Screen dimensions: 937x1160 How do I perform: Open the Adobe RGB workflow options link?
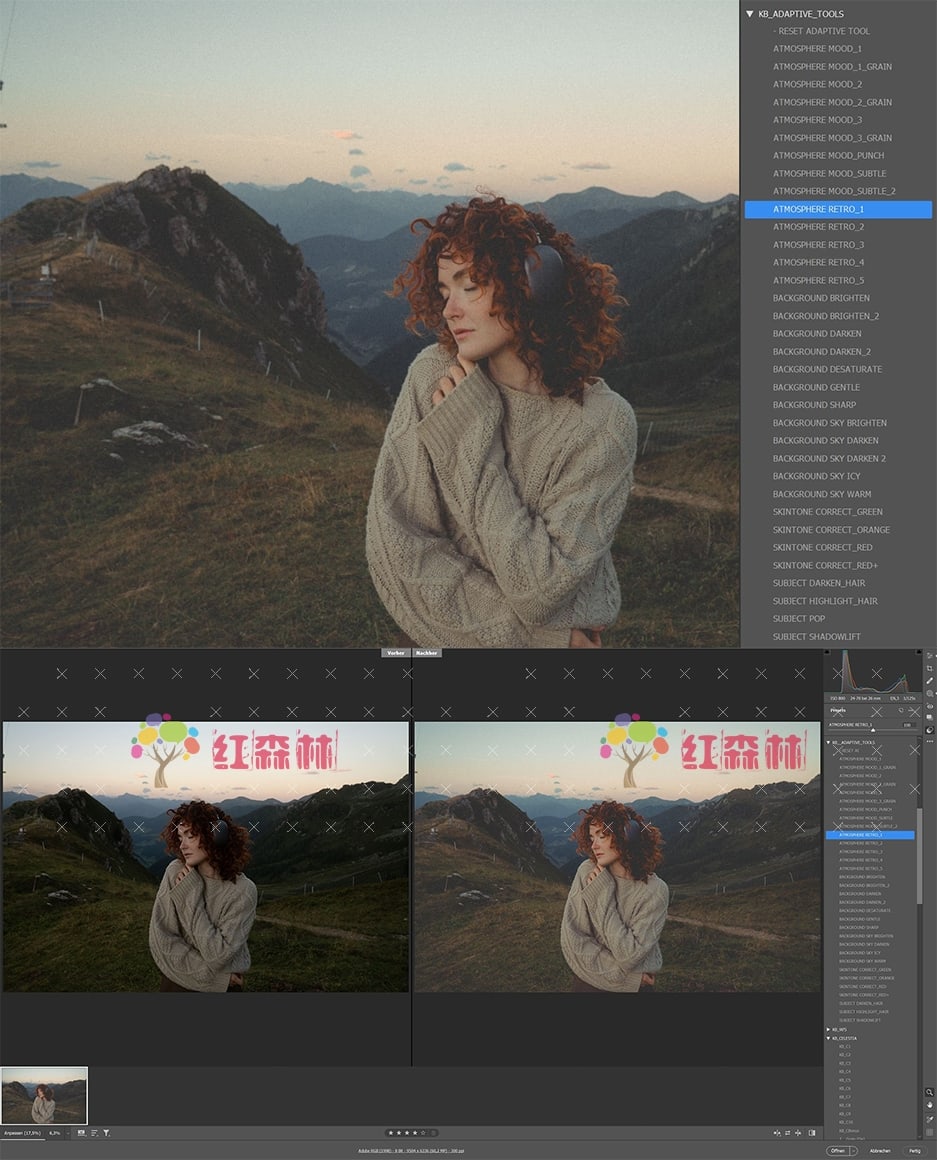pos(411,1150)
